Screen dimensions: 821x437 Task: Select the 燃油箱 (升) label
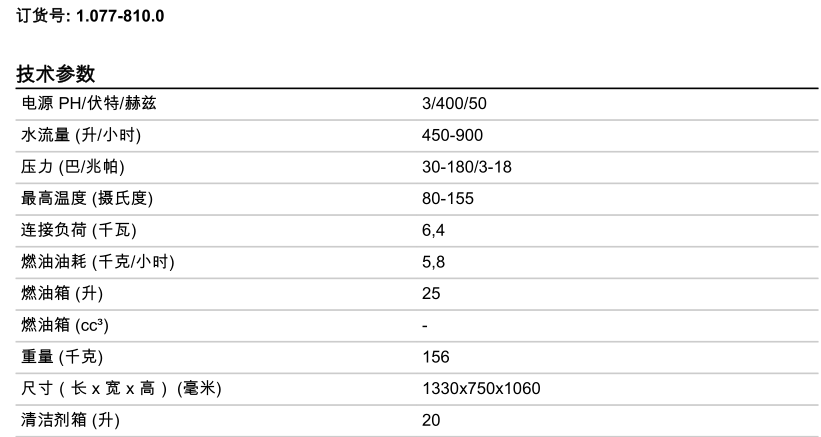click(63, 294)
